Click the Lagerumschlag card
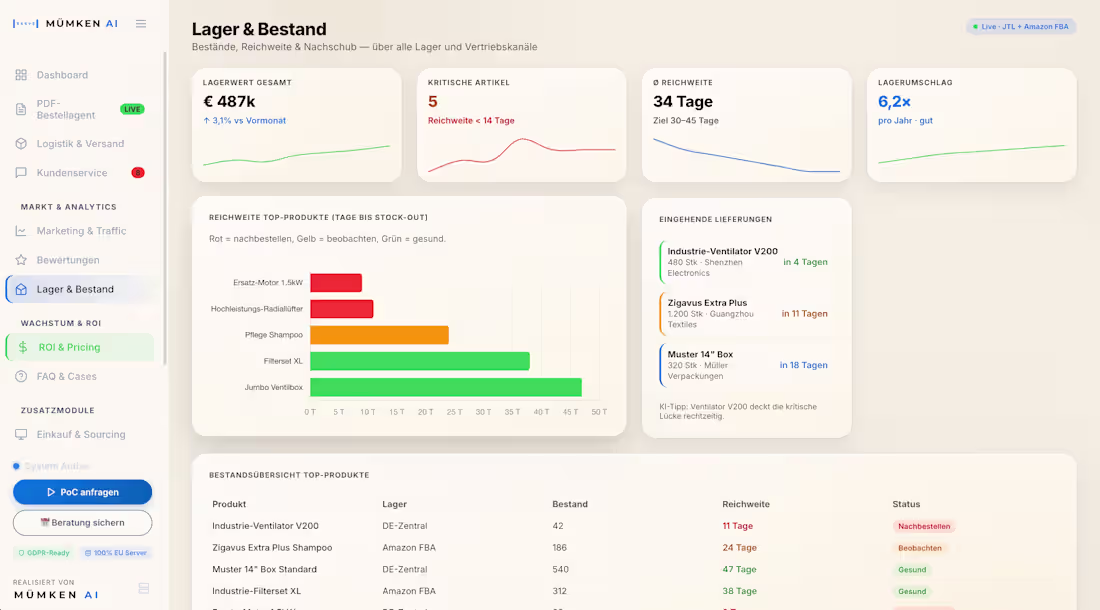 [972, 125]
